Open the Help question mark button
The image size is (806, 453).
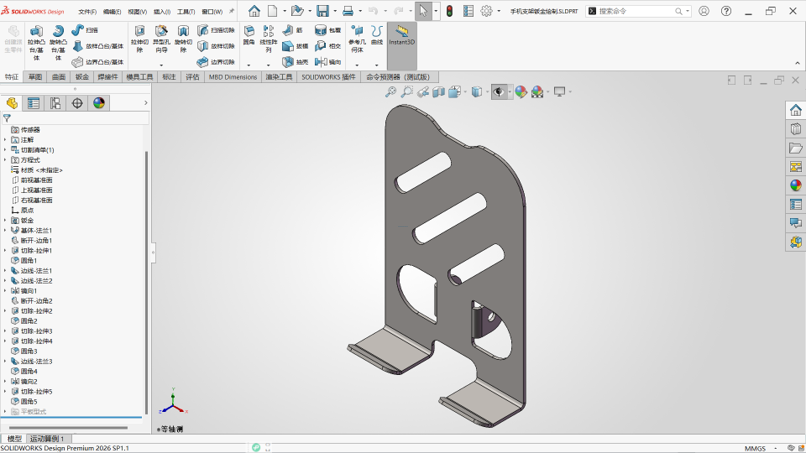tap(726, 11)
